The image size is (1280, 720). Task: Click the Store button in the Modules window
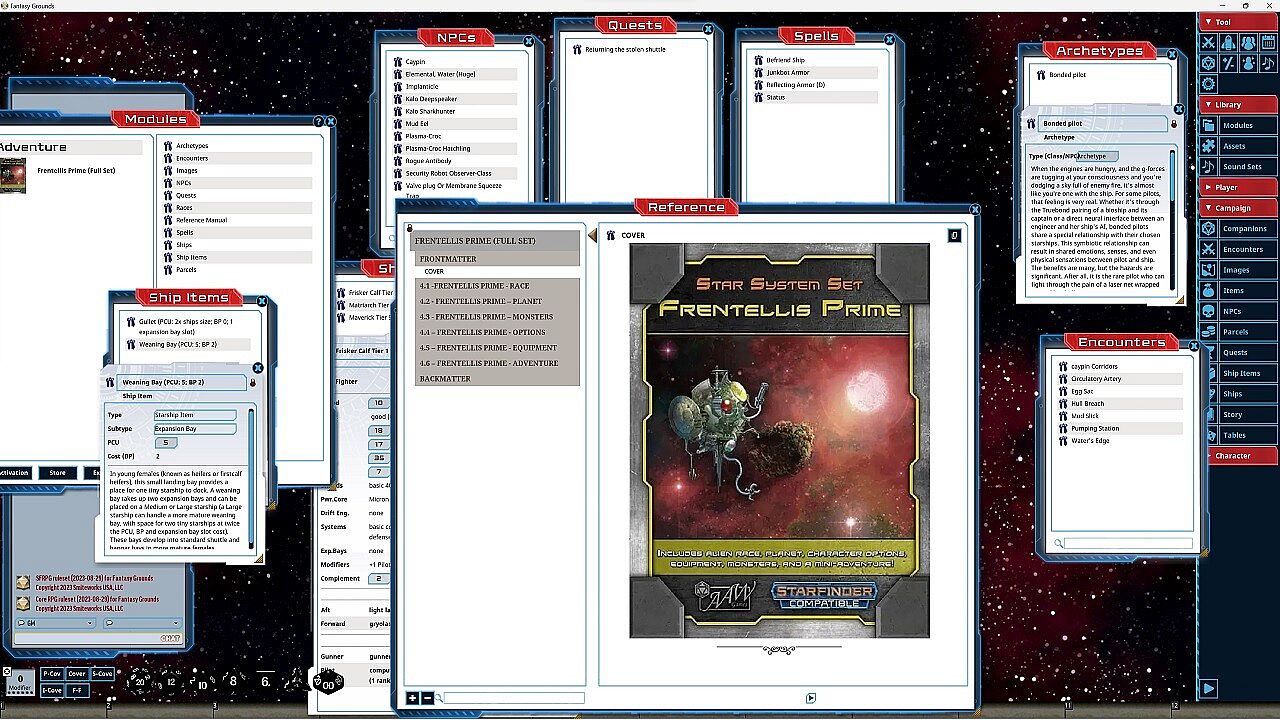coord(57,473)
